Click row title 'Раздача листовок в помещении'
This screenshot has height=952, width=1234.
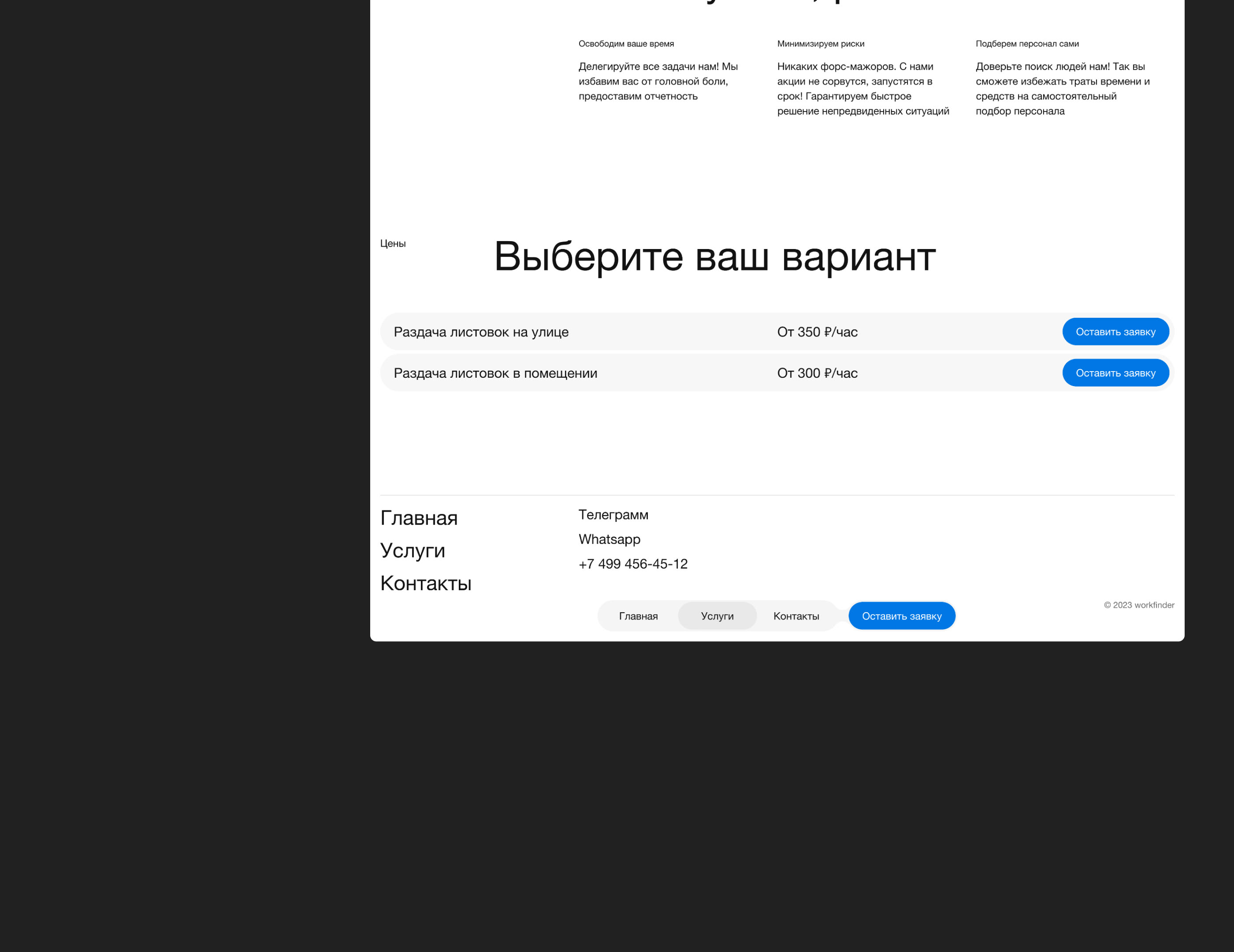495,373
